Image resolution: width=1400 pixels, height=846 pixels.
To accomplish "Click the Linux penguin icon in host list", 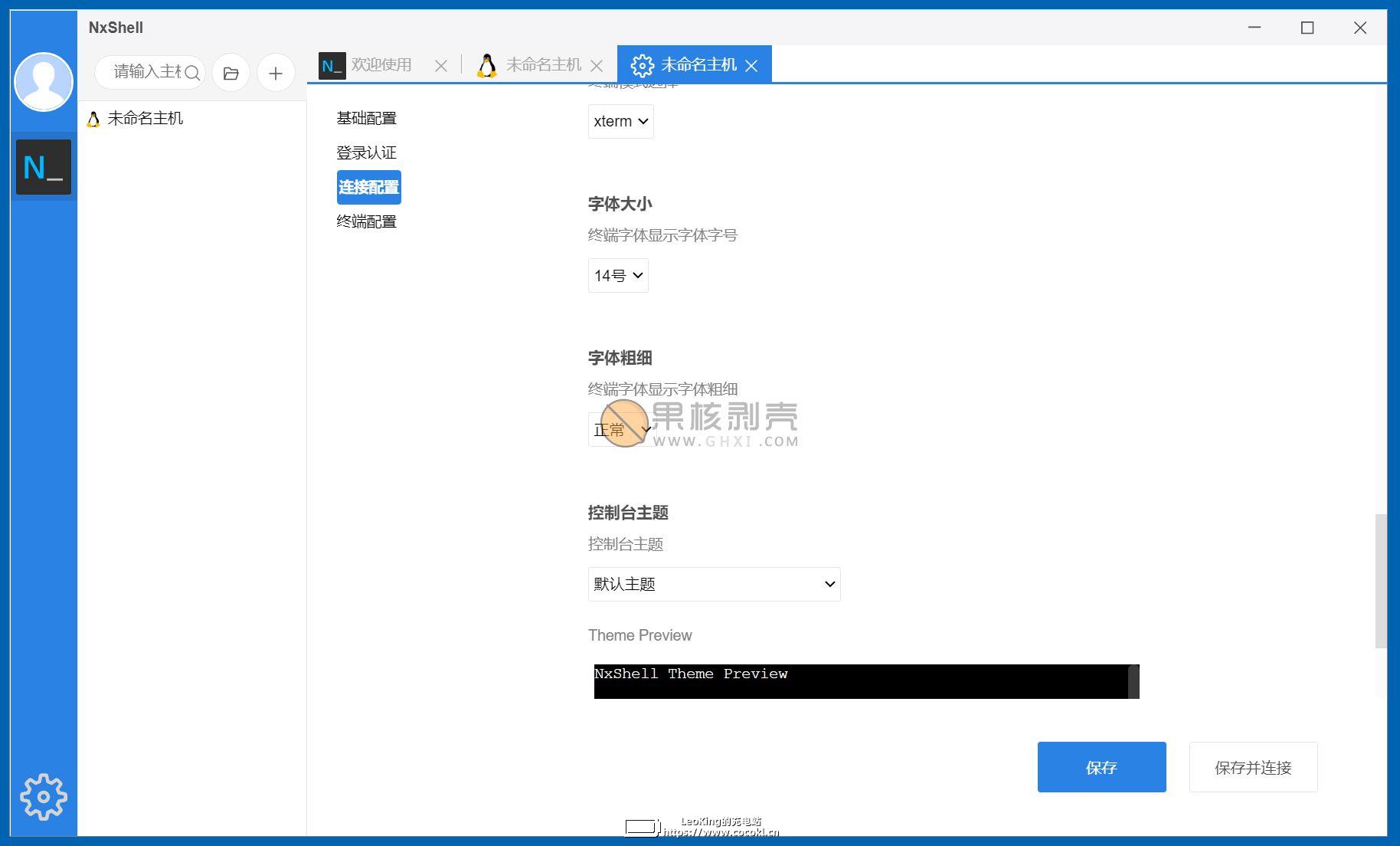I will coord(93,119).
